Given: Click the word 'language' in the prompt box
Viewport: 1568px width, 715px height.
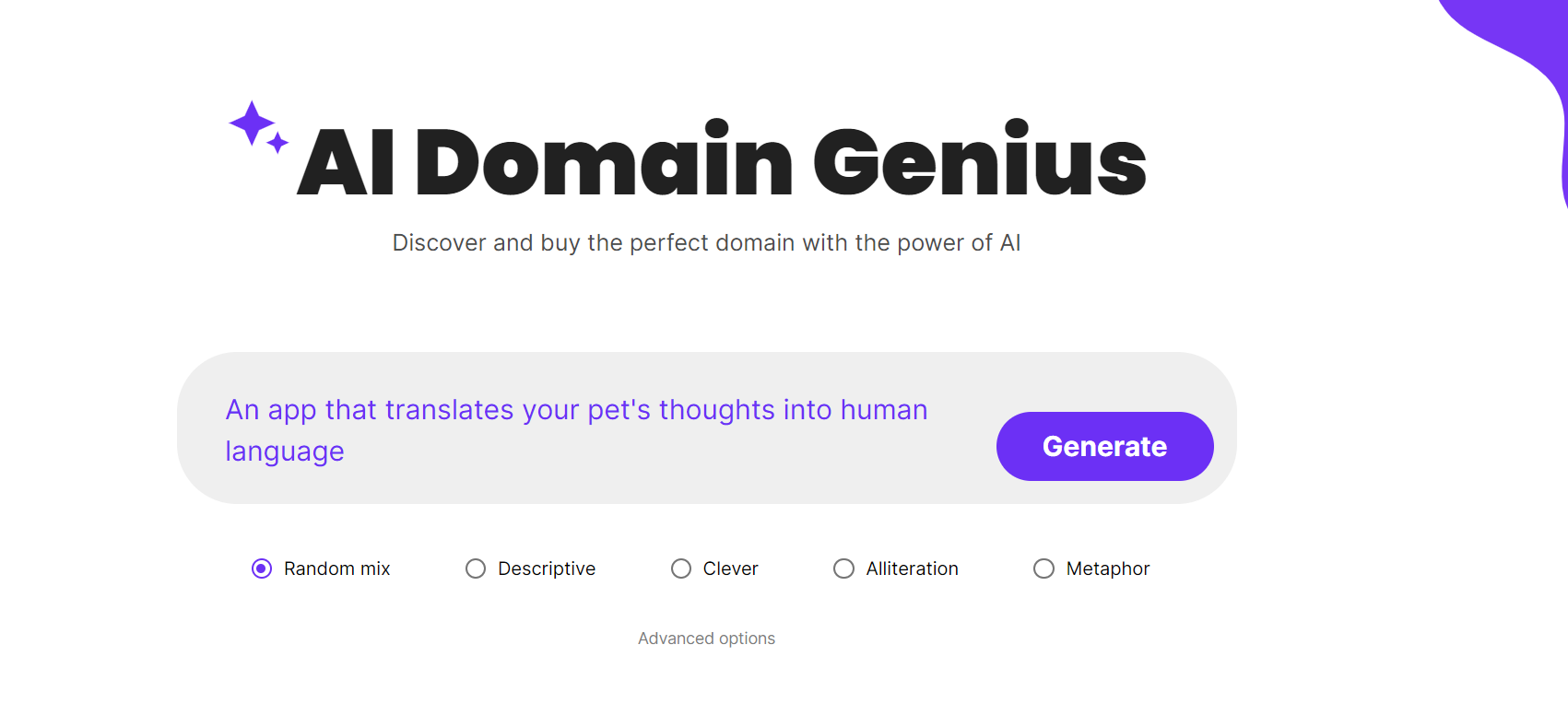Looking at the screenshot, I should point(285,451).
